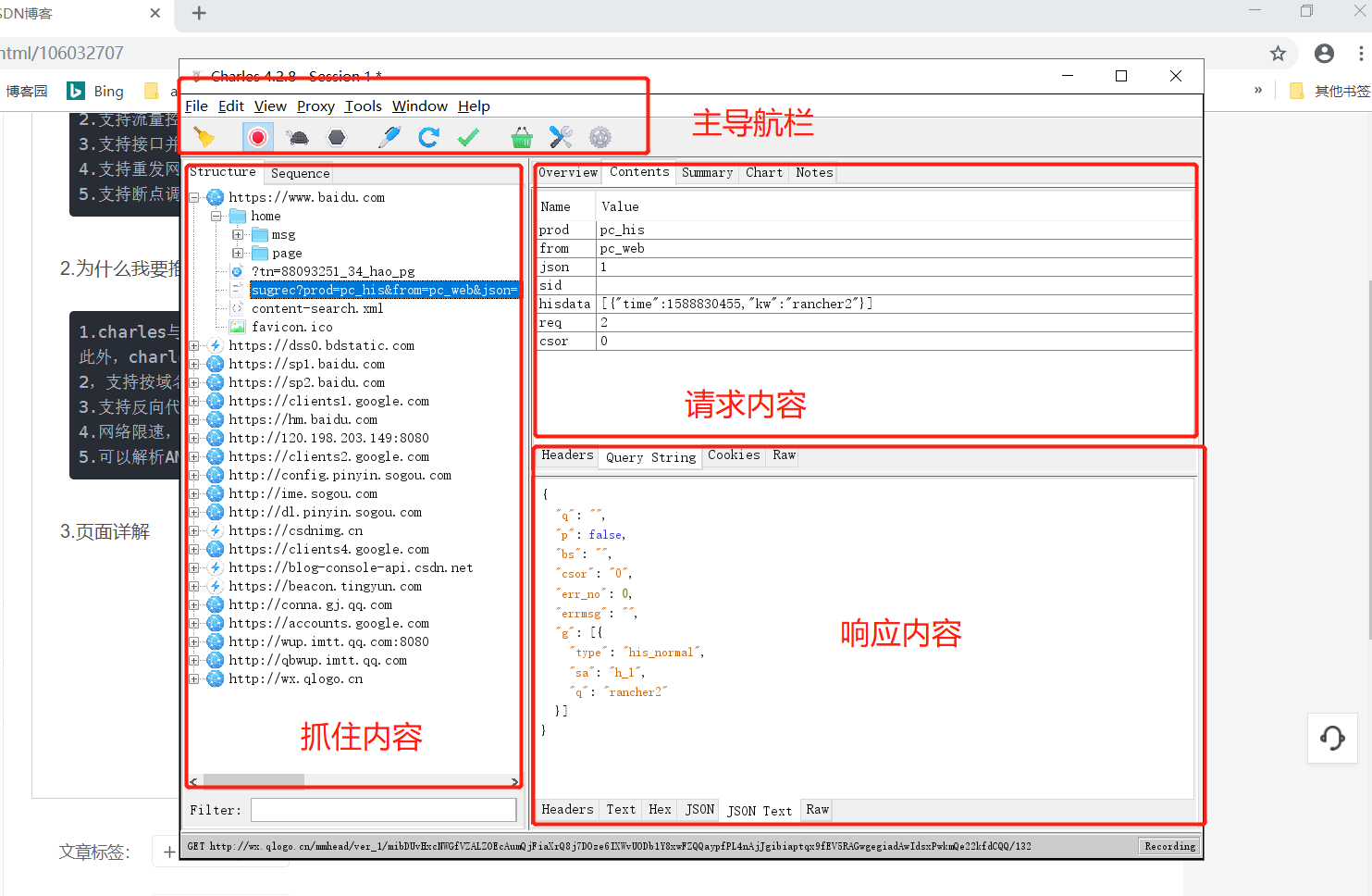Toggle recording with the red record icon
This screenshot has height=896, width=1372.
(x=256, y=136)
